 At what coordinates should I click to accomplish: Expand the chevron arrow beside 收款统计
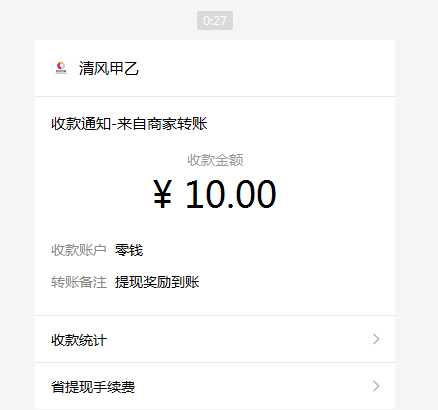(x=376, y=339)
